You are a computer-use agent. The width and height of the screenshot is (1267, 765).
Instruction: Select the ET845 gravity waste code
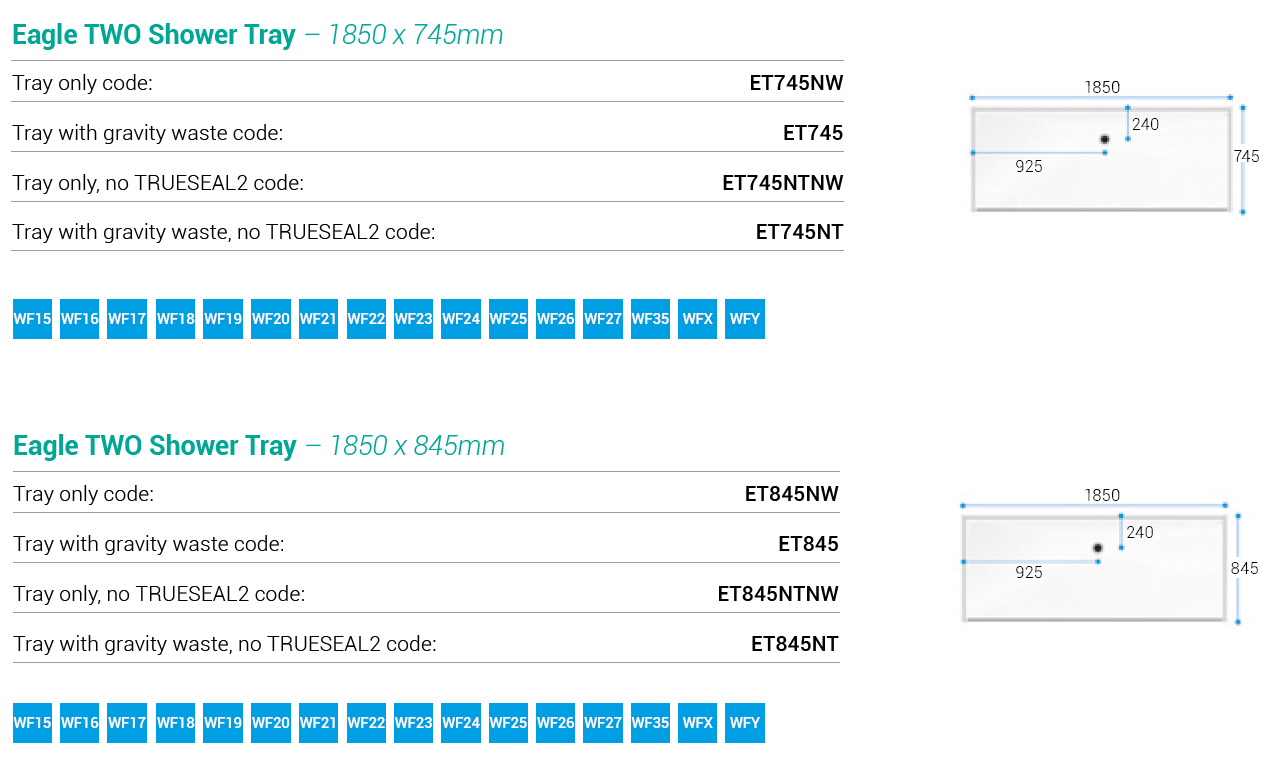(808, 544)
